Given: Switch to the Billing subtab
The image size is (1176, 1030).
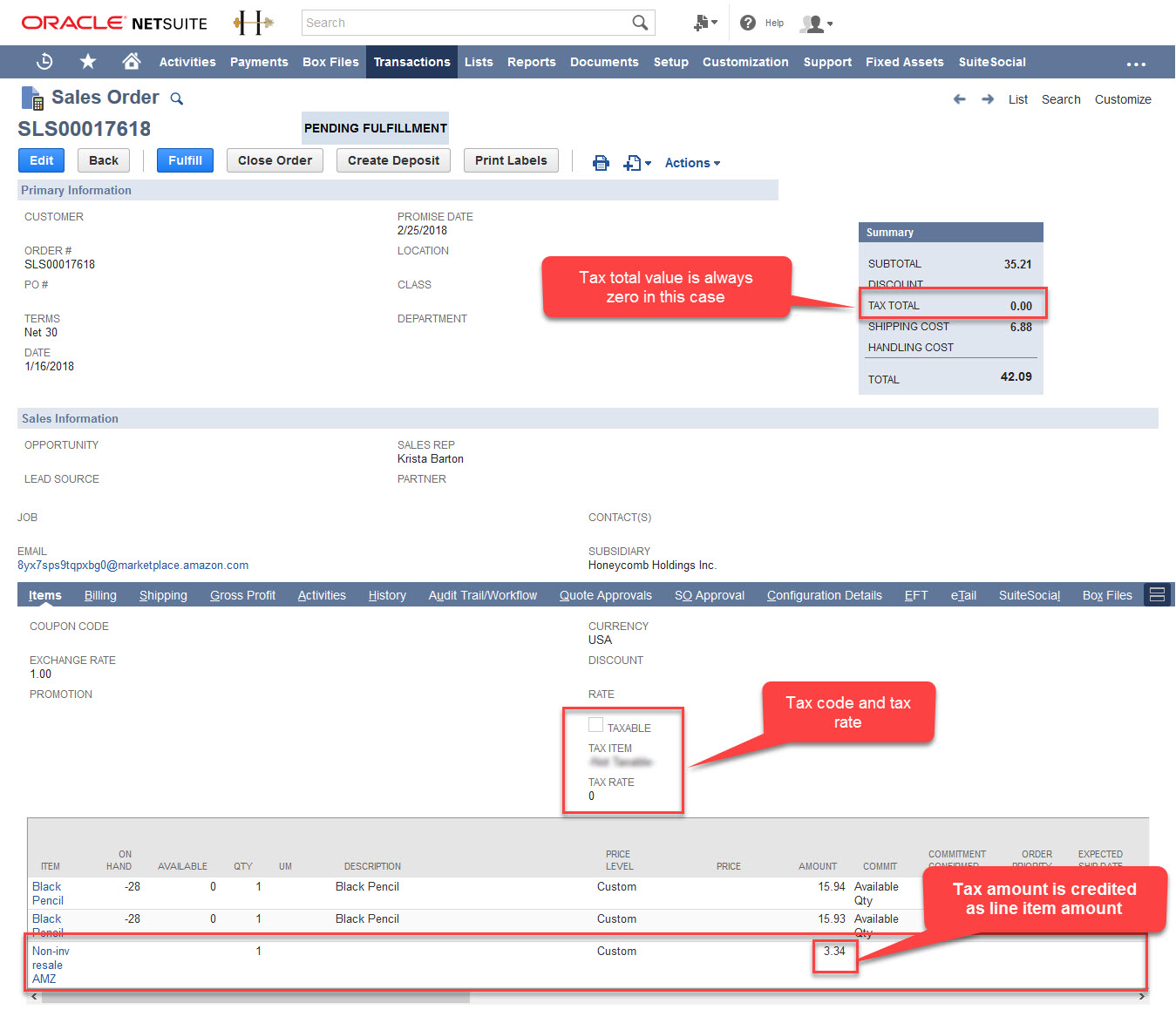Looking at the screenshot, I should point(100,595).
